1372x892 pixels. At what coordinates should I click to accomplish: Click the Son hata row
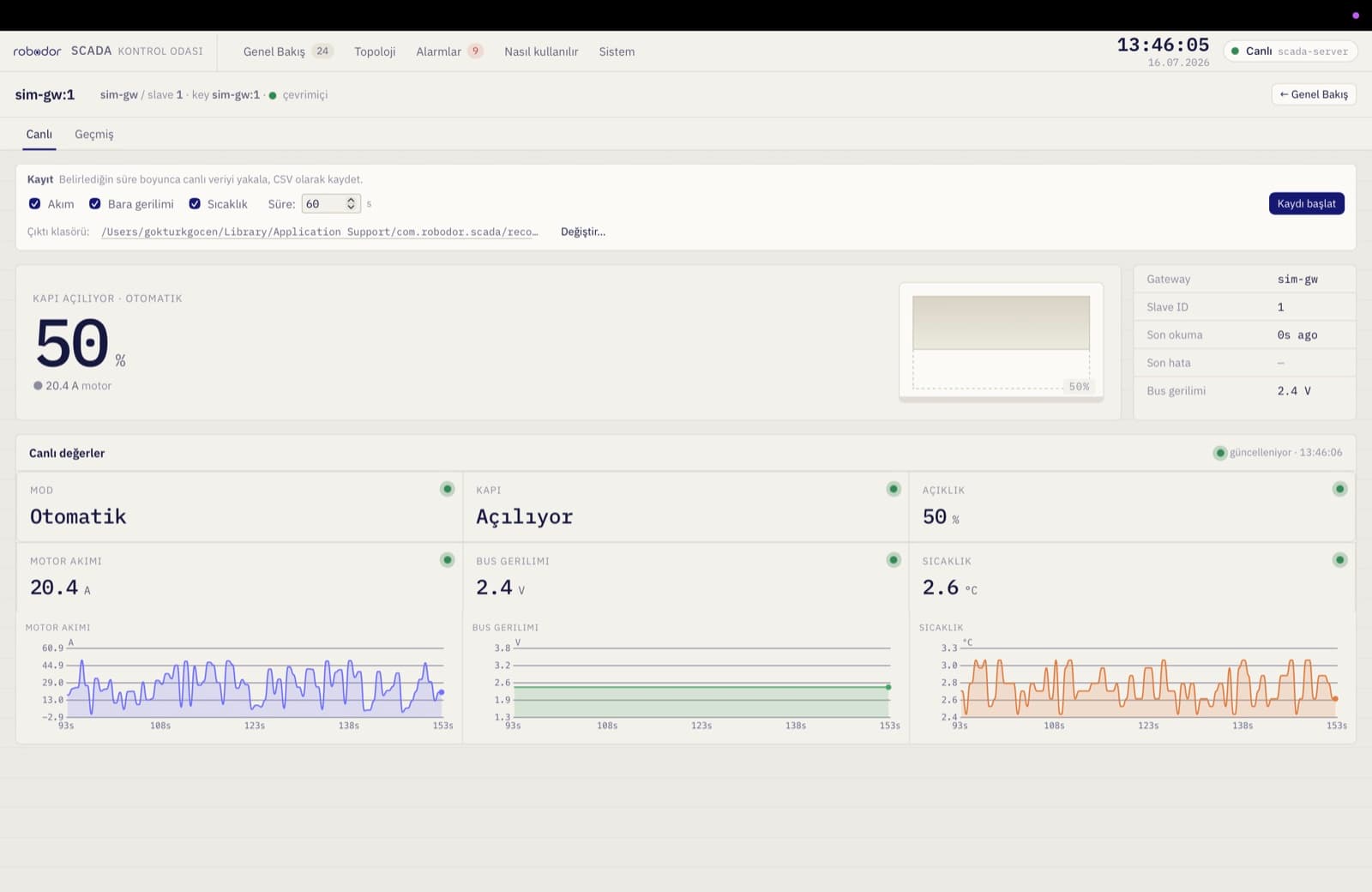point(1244,363)
